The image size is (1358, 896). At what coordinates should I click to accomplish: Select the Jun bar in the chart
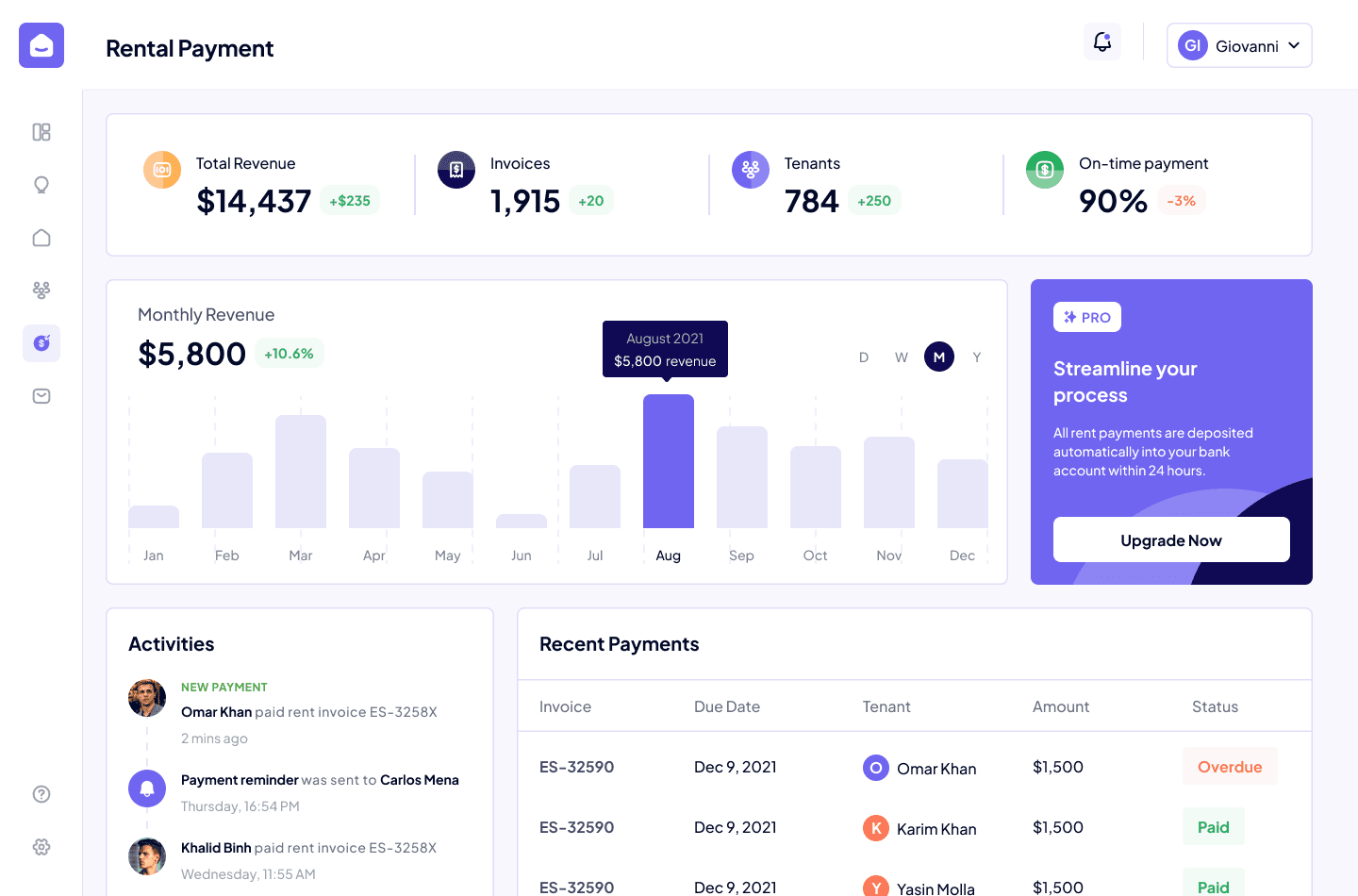pos(522,521)
